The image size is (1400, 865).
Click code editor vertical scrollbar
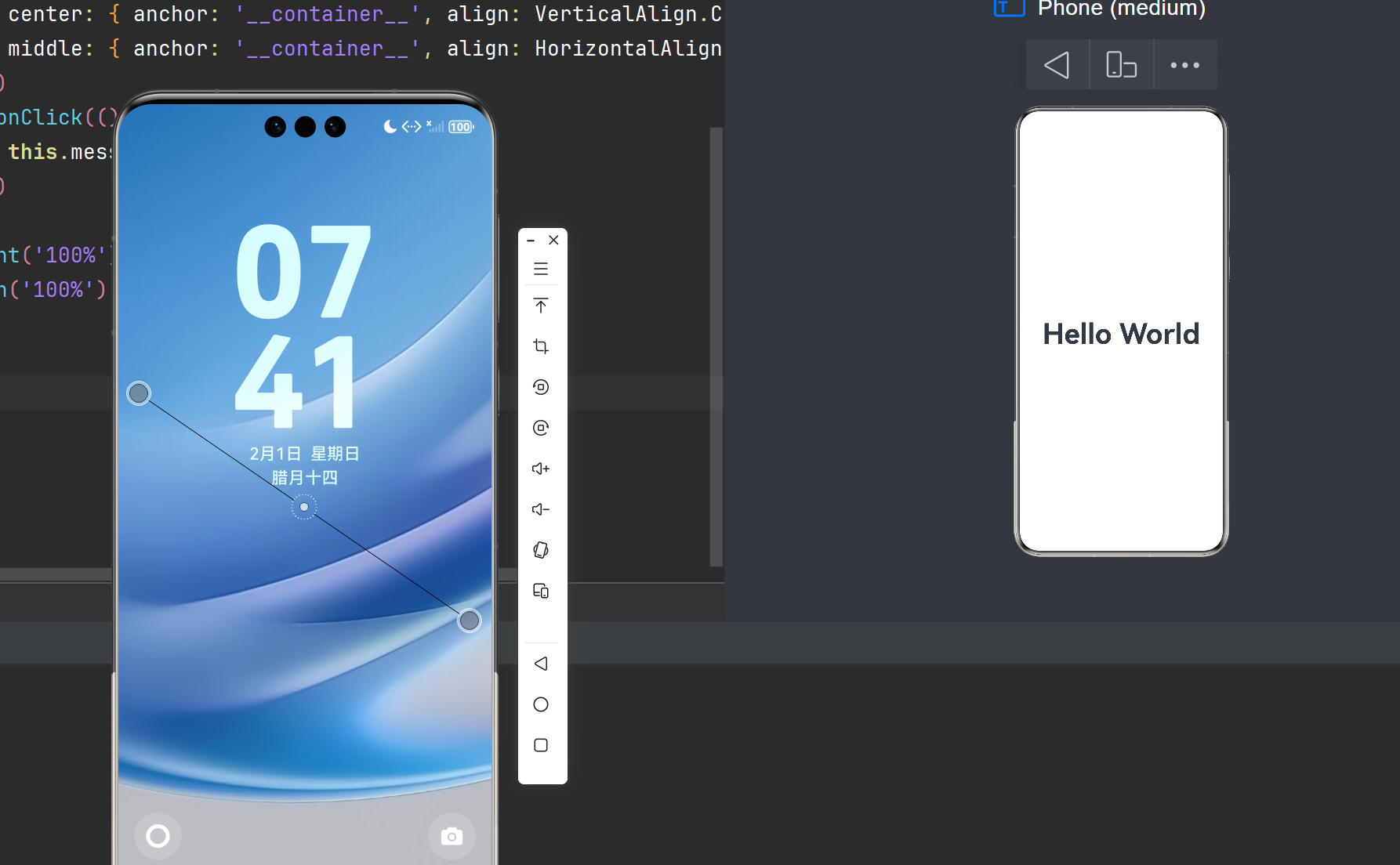716,346
